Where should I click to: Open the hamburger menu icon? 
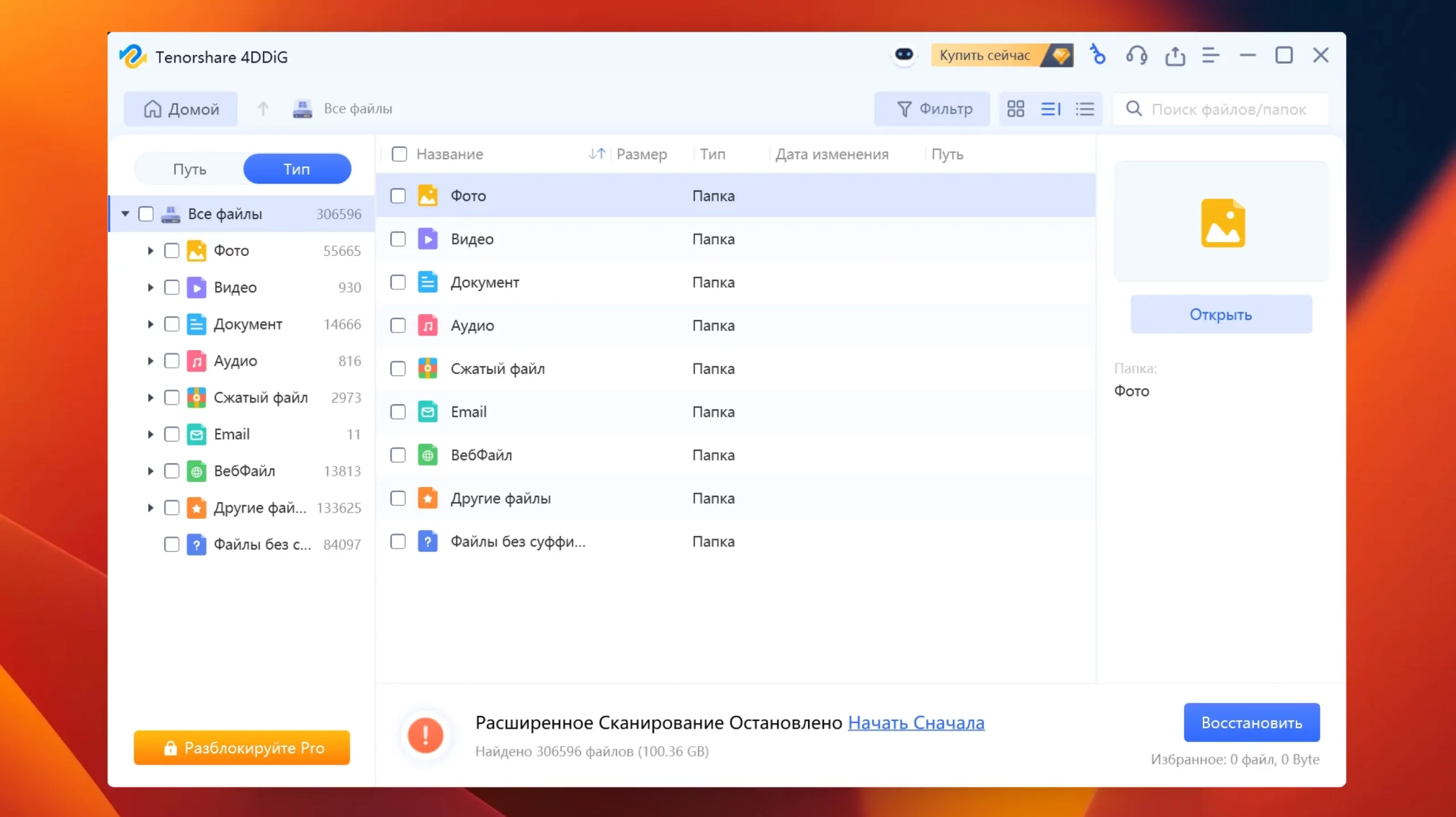[x=1210, y=56]
